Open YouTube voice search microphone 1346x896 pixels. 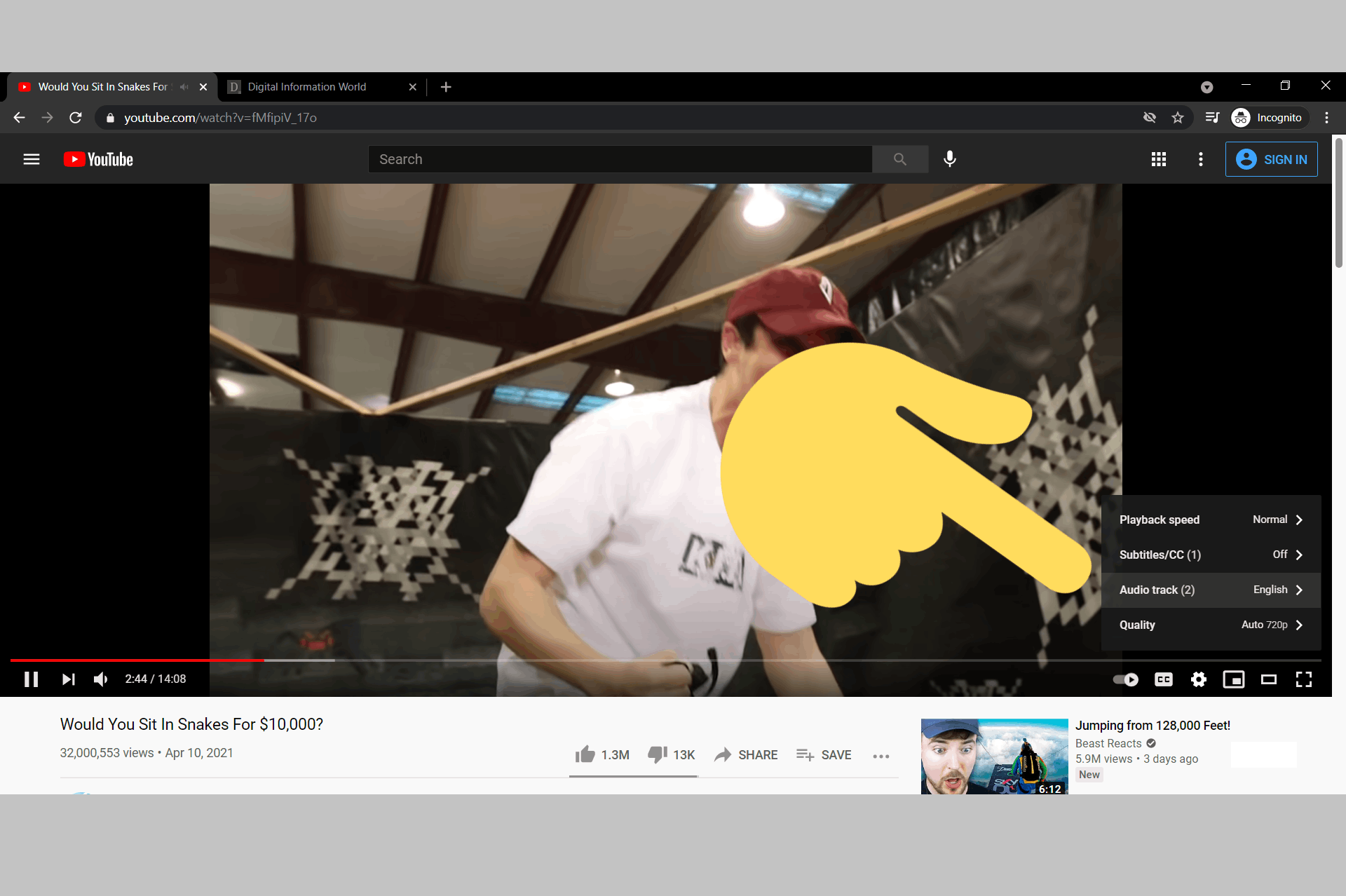950,159
